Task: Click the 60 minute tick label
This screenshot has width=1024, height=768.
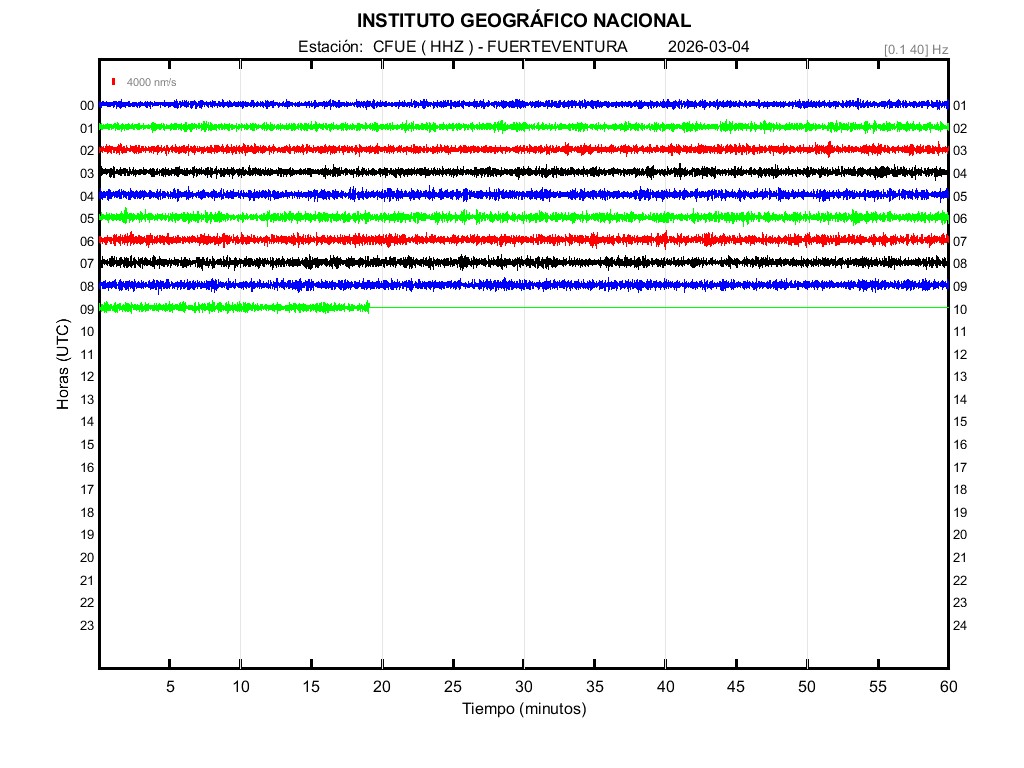Action: (x=947, y=687)
